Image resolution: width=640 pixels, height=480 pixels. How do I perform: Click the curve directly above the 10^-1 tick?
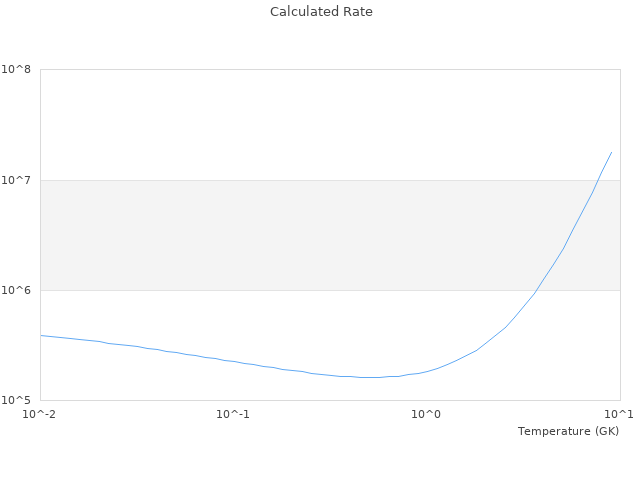pyautogui.click(x=233, y=361)
